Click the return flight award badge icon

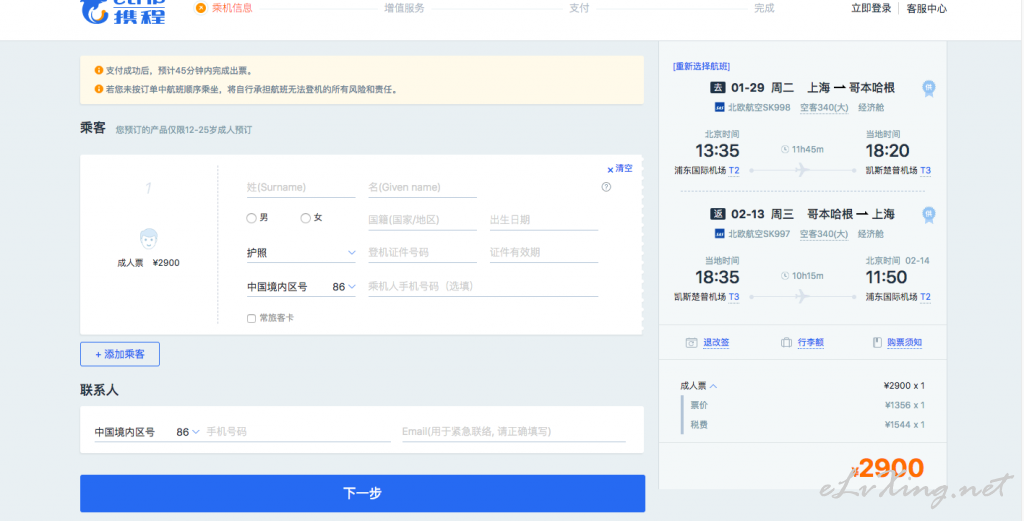[928, 215]
